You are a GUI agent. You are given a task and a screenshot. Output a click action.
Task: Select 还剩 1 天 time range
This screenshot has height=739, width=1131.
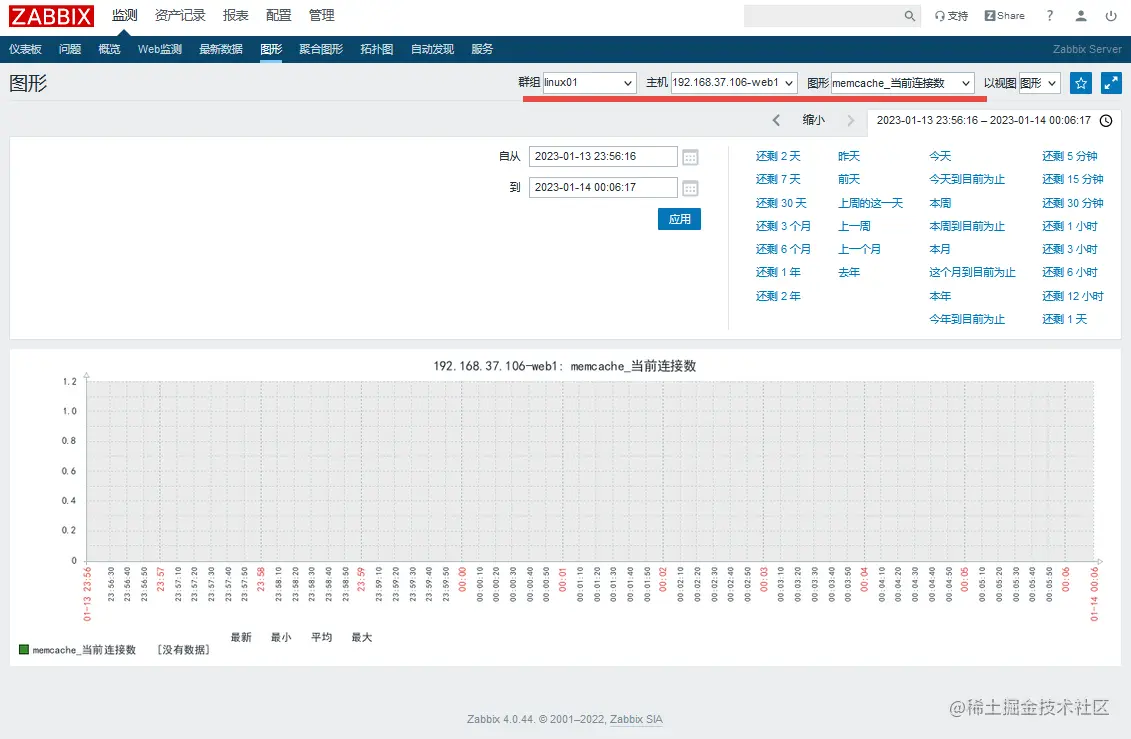tap(1065, 319)
